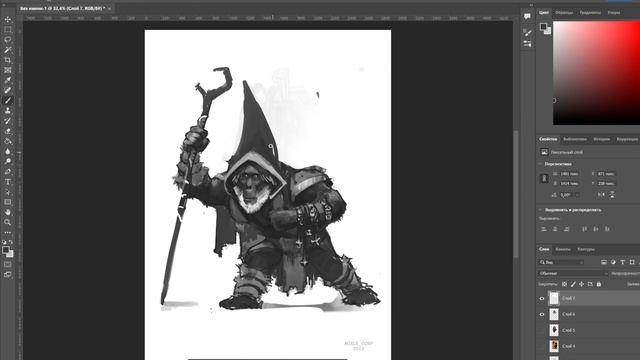Switch to the Градиенты tab
640x360 pixels.
[590, 13]
